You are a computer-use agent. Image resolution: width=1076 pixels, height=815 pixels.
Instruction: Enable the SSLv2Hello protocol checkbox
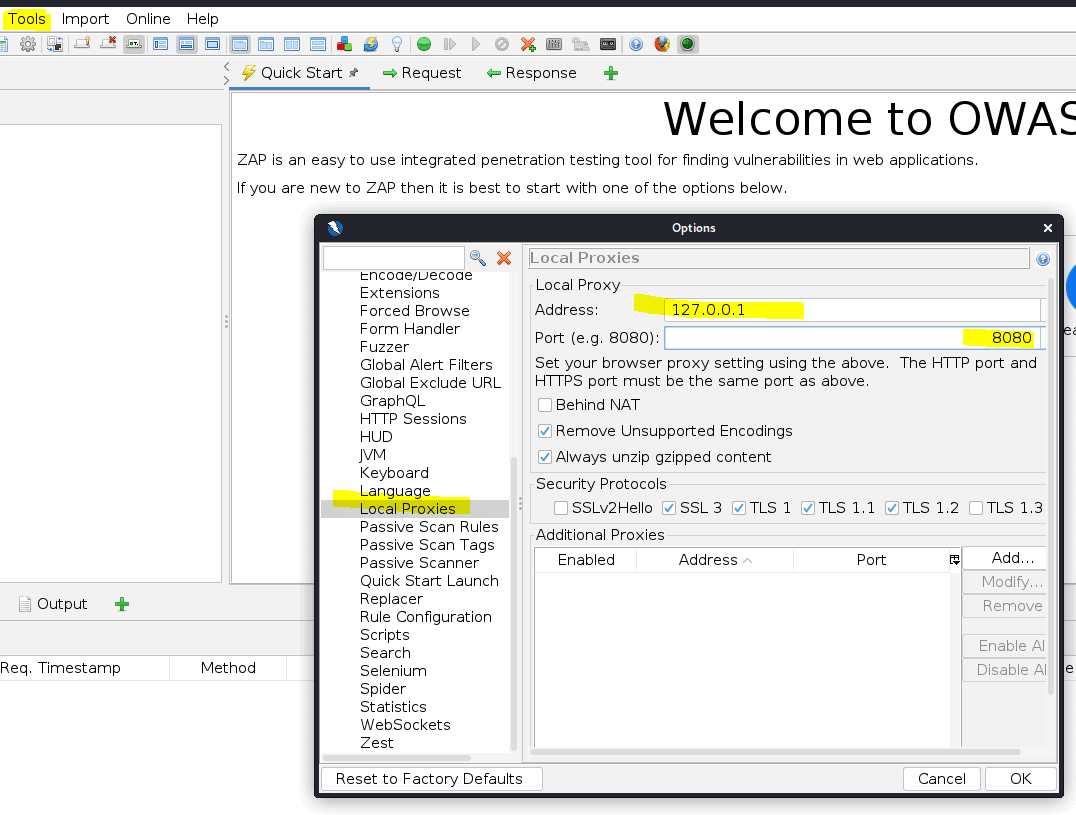point(561,508)
